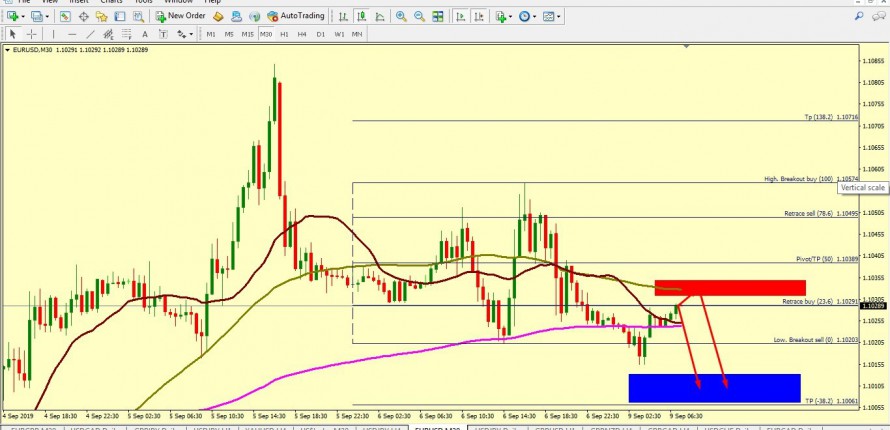Draw a horizontal line tool
This screenshot has height=430, width=890.
[x=73, y=34]
